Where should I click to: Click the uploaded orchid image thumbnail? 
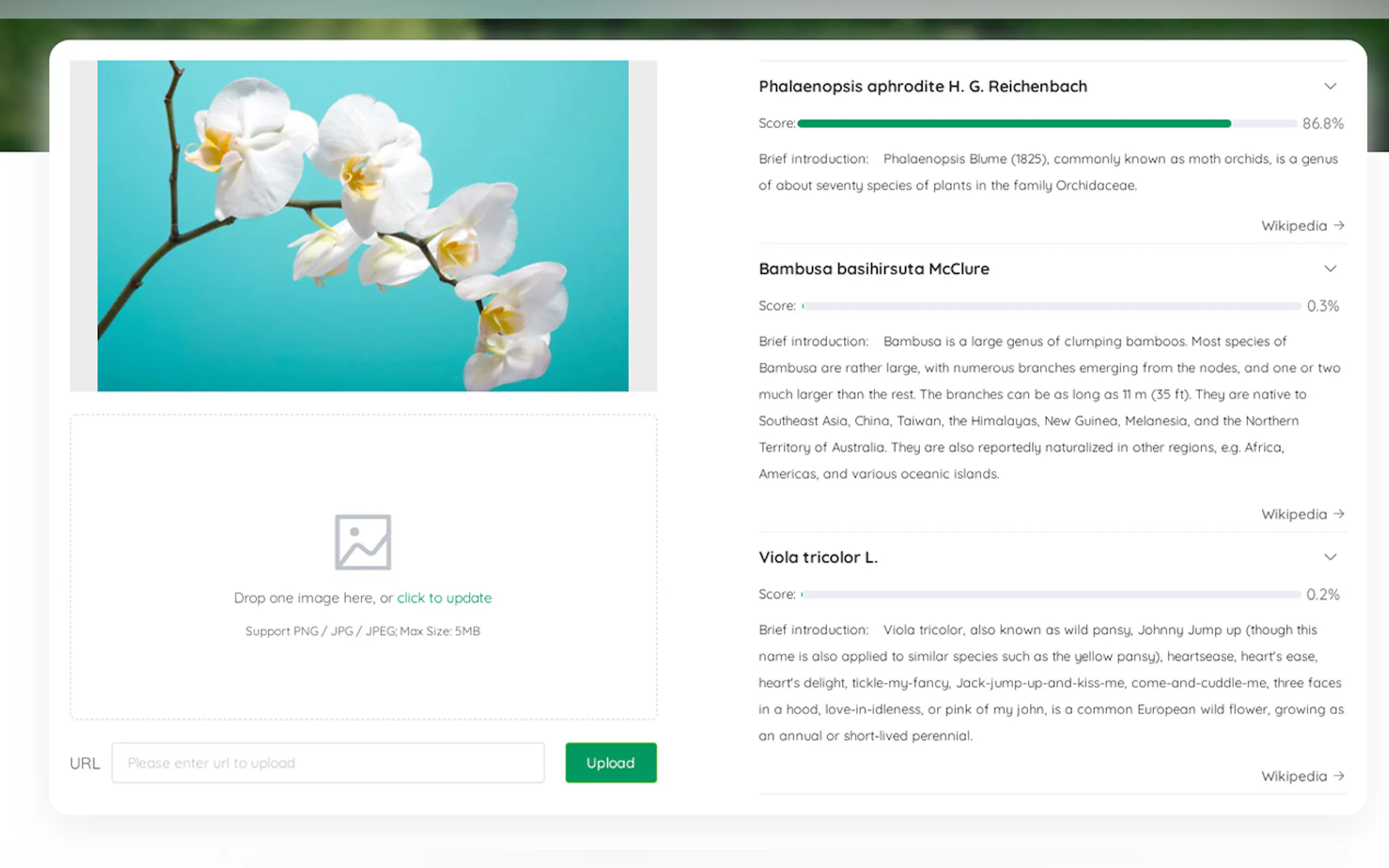click(363, 226)
